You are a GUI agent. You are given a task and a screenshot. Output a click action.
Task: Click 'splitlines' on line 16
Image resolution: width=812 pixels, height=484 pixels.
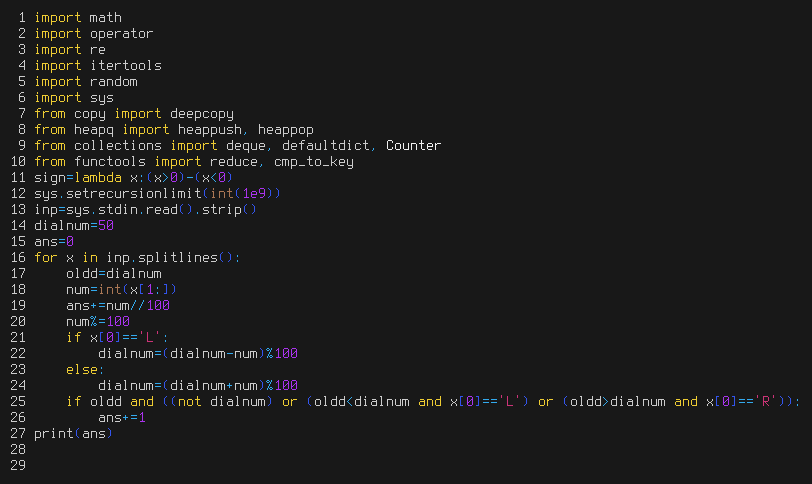[x=178, y=258]
